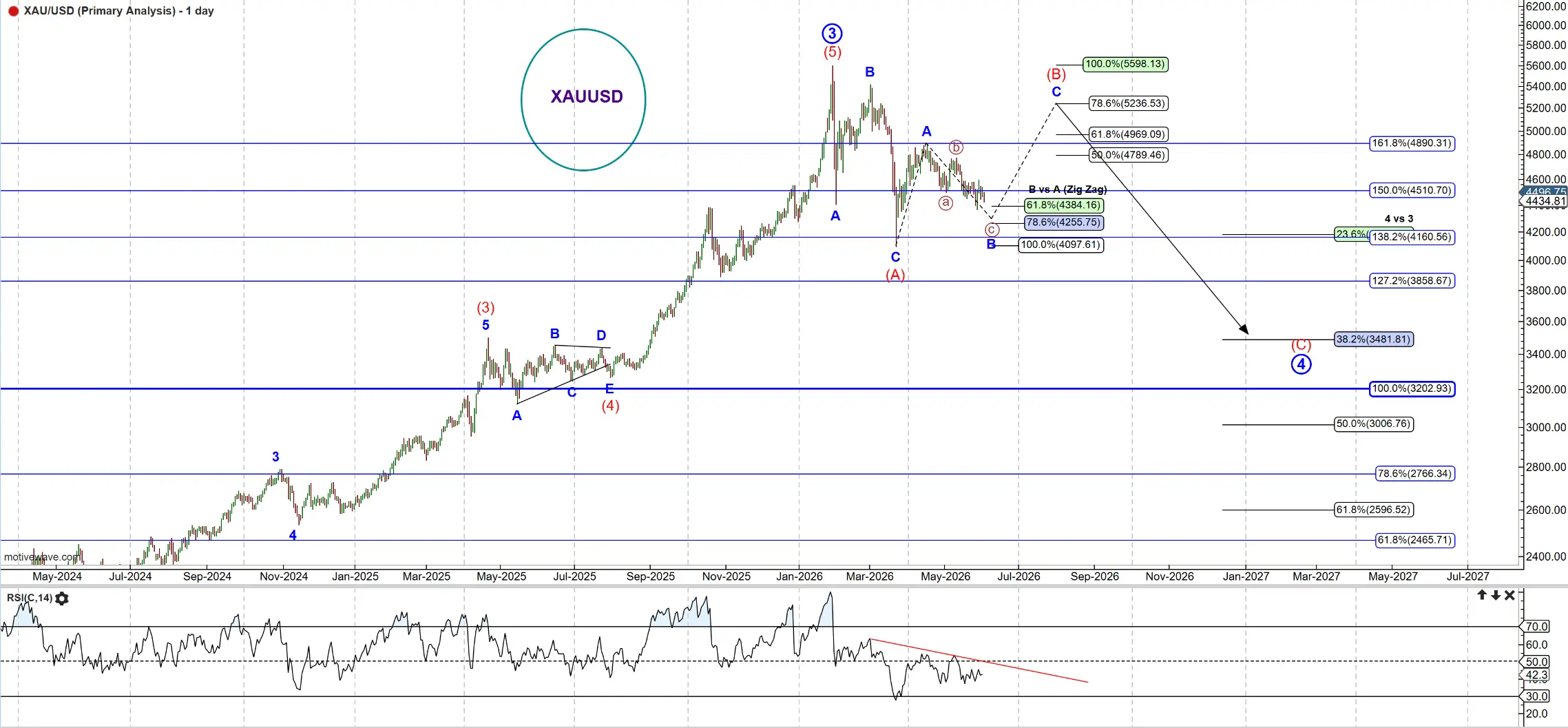The image size is (1568, 728).
Task: Select red (4) wave label
Action: pyautogui.click(x=610, y=406)
